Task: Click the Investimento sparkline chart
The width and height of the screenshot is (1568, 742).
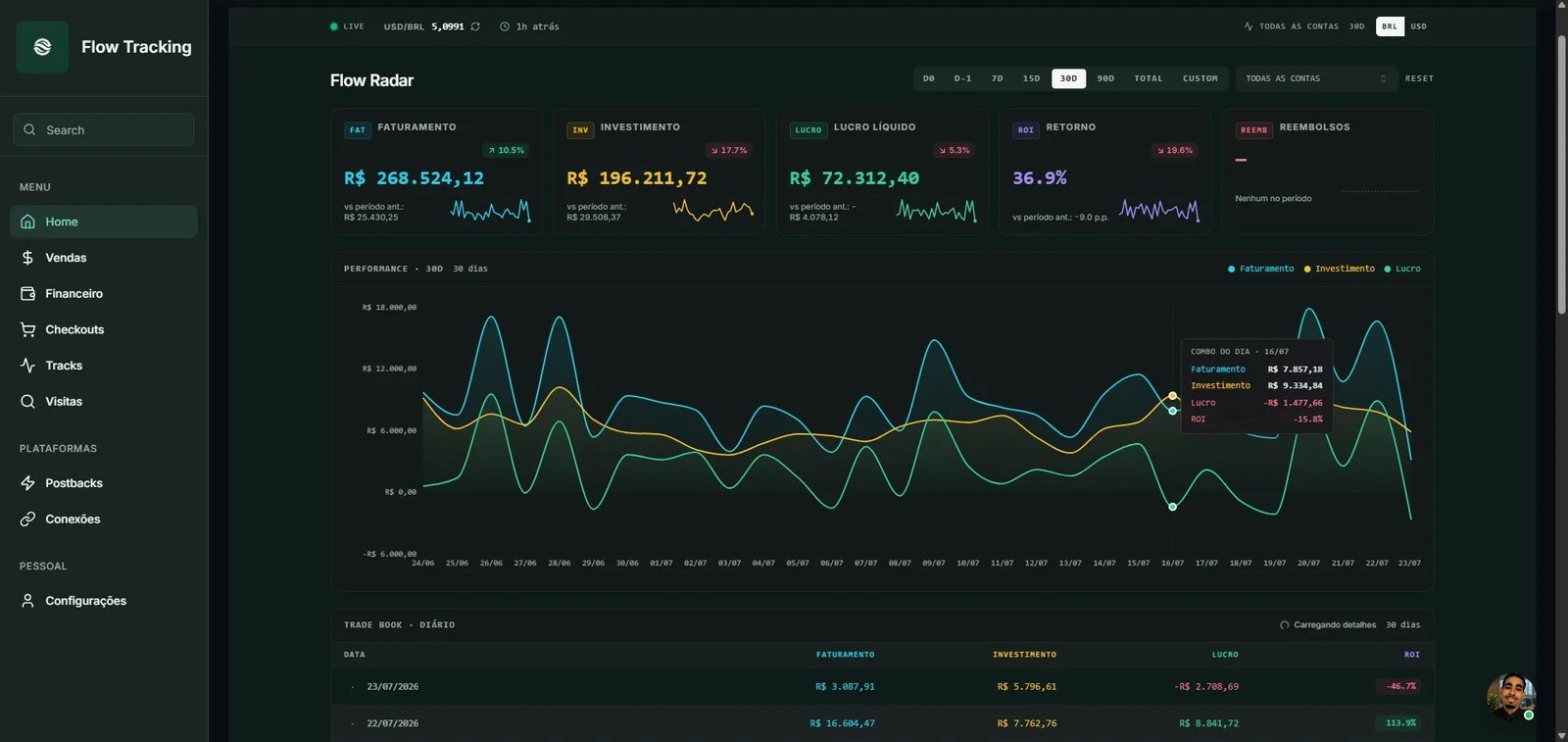Action: coord(713,210)
